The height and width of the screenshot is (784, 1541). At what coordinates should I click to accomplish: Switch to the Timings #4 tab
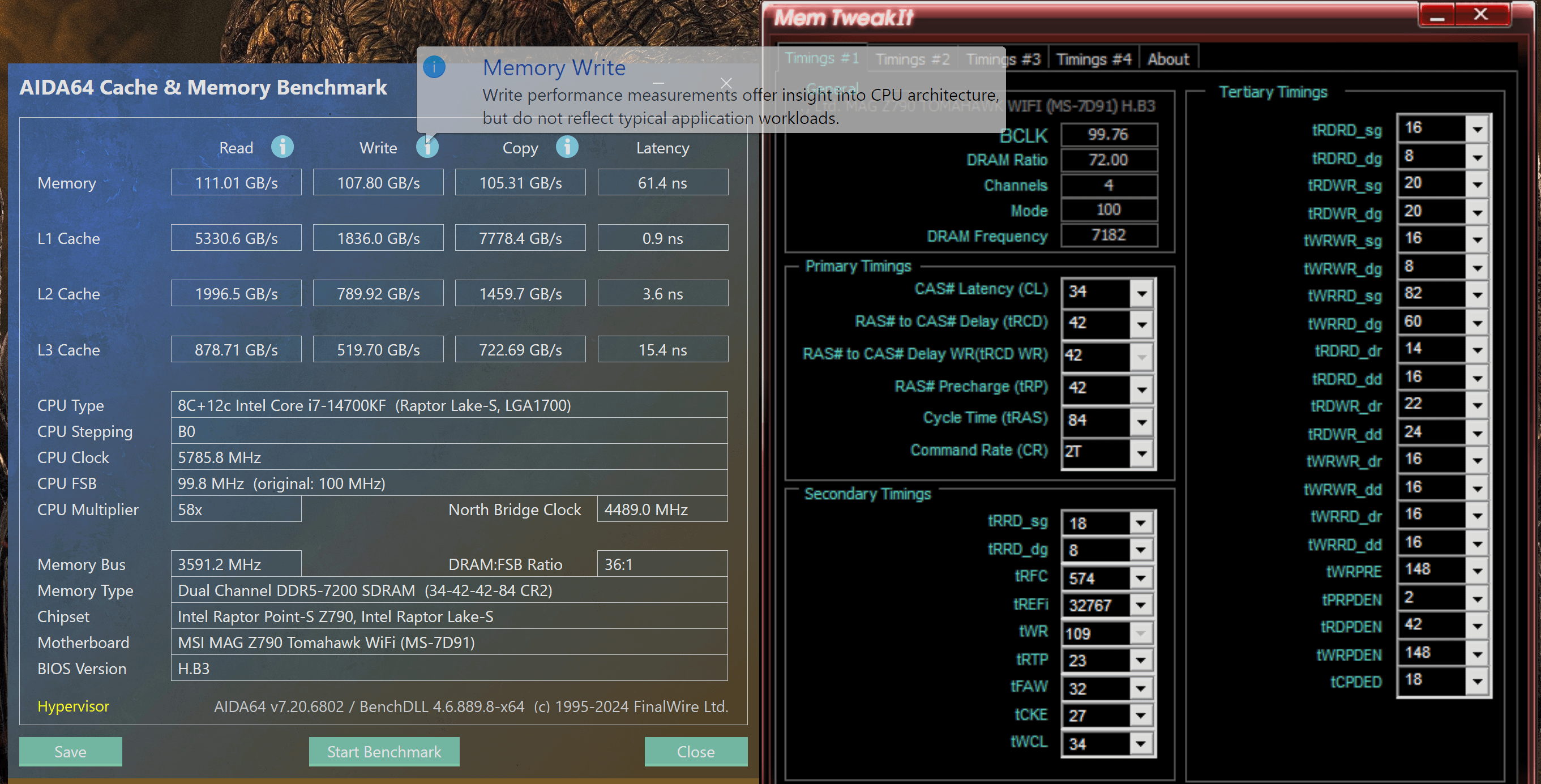click(x=1094, y=59)
